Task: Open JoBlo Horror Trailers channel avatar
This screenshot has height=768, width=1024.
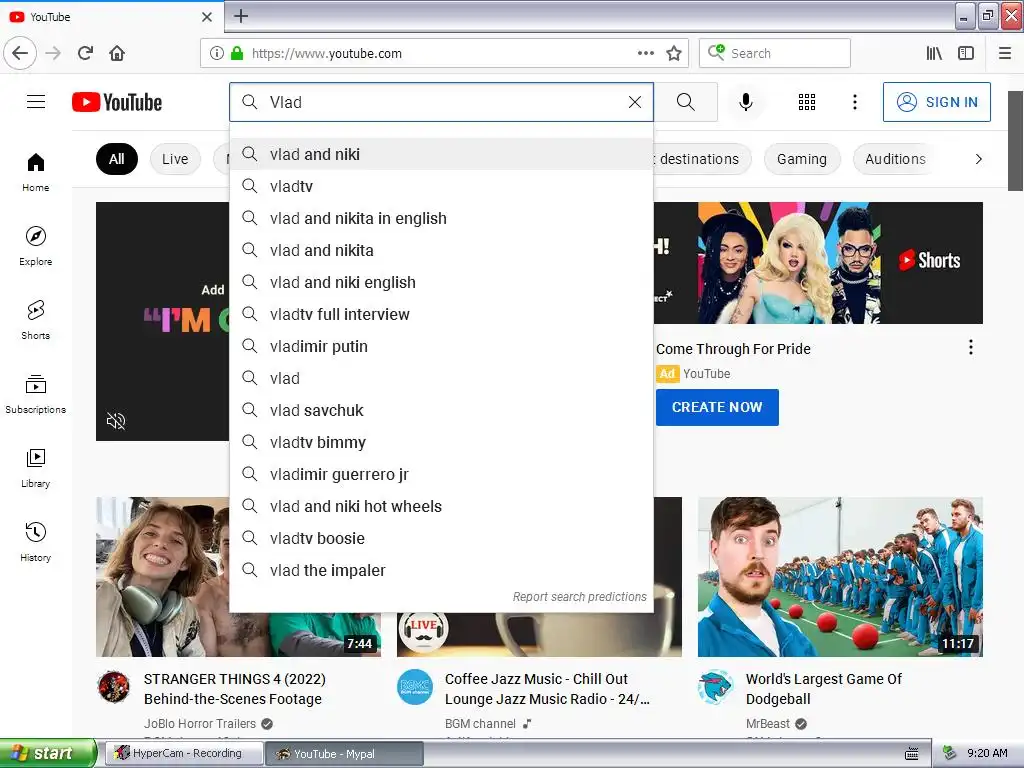Action: point(114,687)
